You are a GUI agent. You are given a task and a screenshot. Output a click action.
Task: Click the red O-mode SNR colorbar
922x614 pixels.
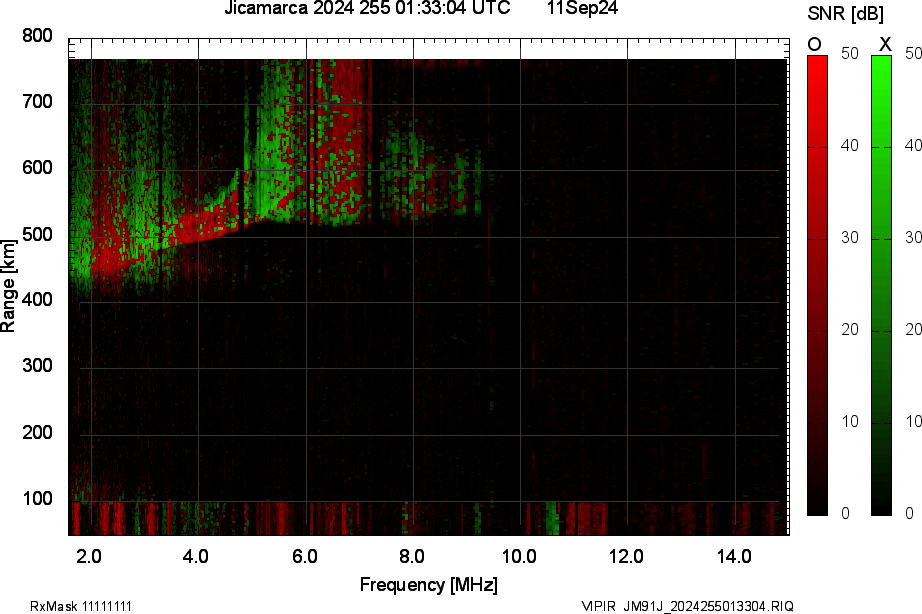tap(817, 285)
